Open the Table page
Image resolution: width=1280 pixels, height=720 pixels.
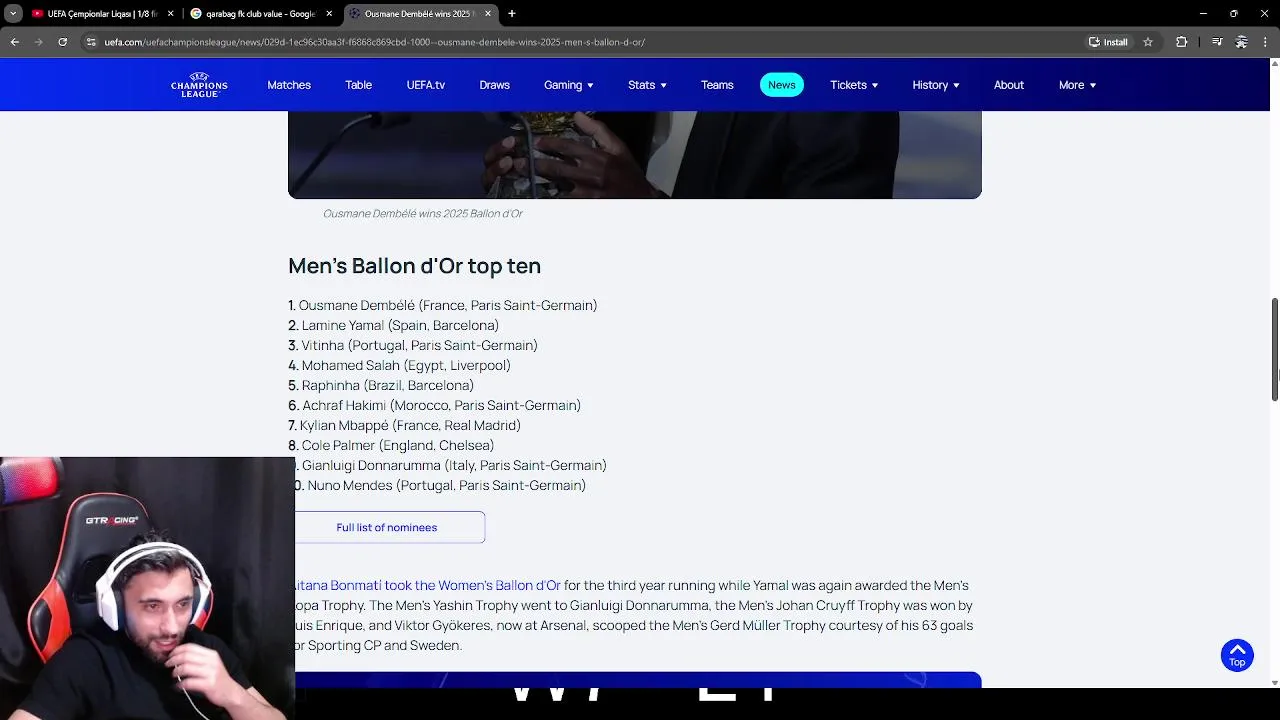point(359,85)
